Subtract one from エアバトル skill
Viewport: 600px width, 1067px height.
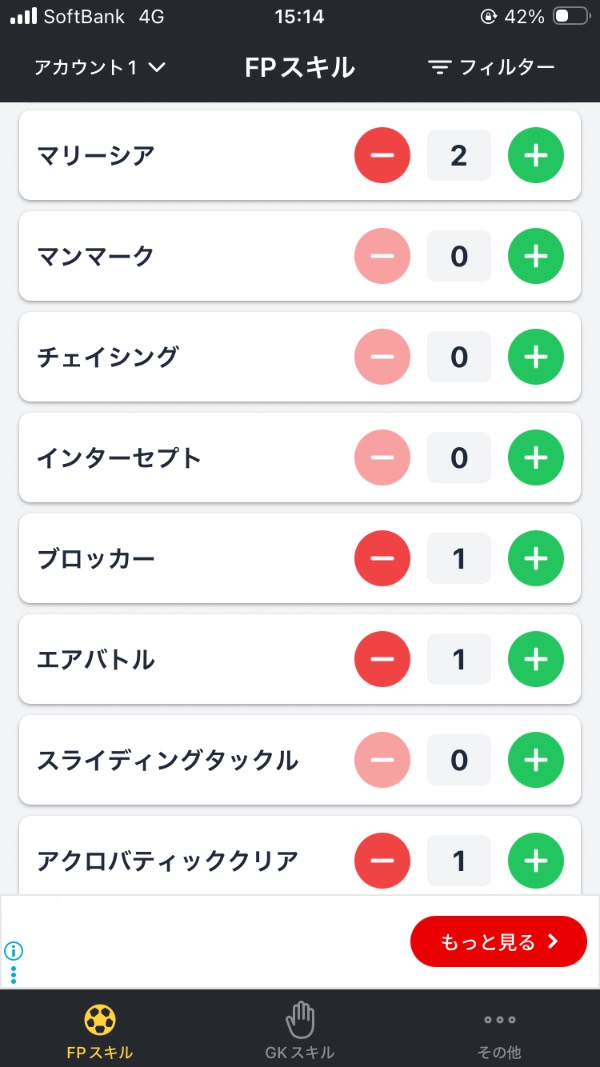pos(382,659)
